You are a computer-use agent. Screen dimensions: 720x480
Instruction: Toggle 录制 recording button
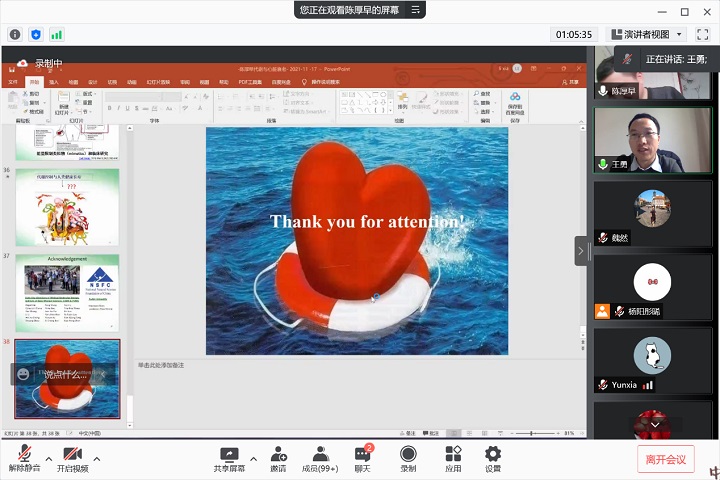point(408,458)
